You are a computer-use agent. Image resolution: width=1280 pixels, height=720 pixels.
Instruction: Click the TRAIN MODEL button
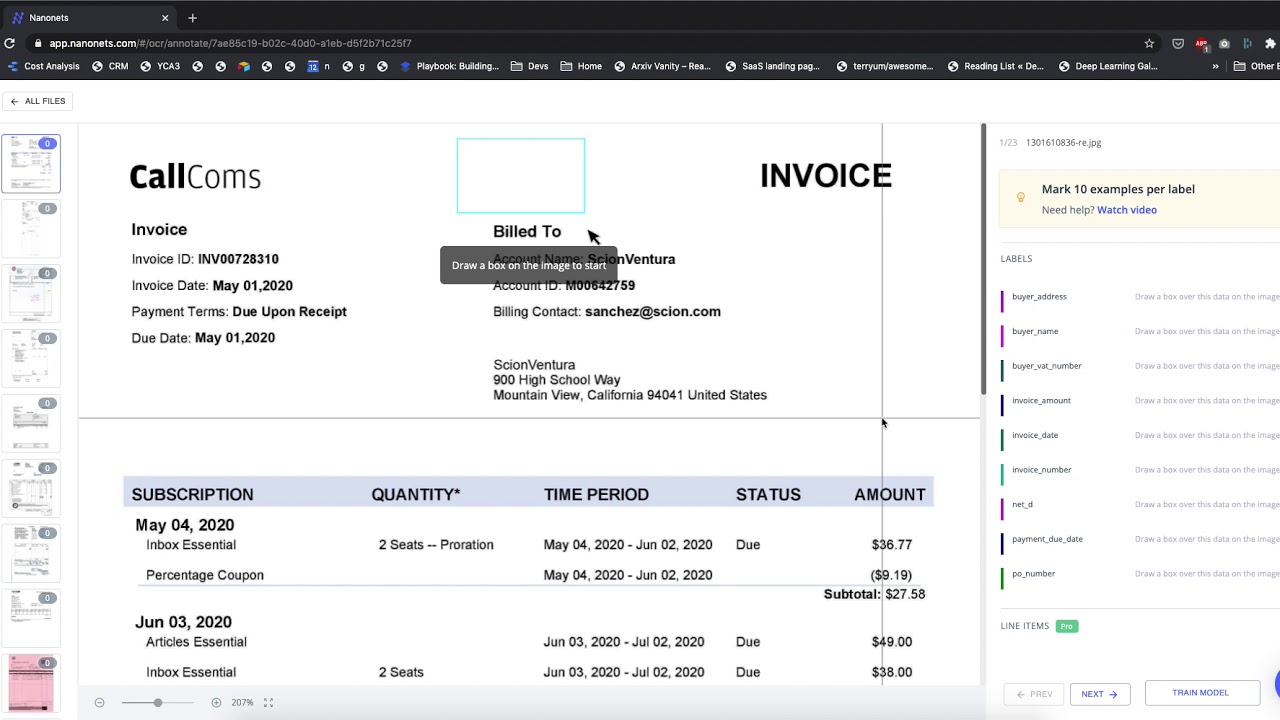point(1200,693)
